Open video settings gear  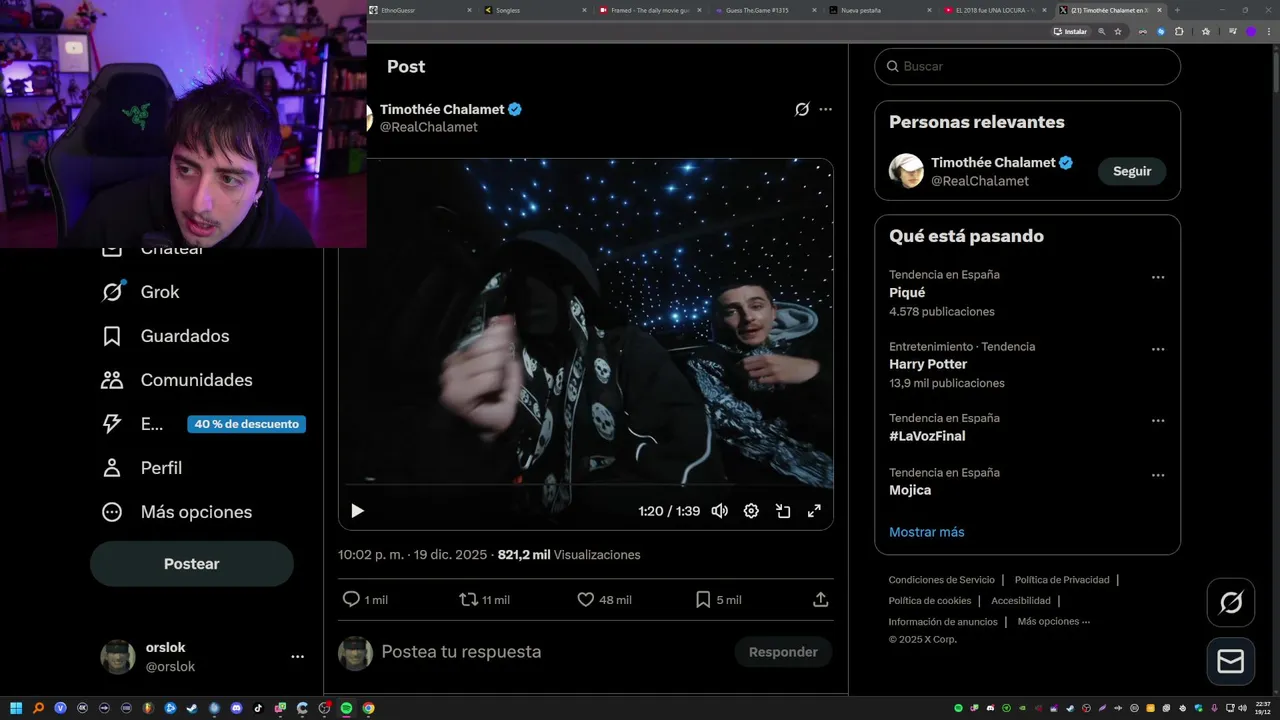click(751, 511)
